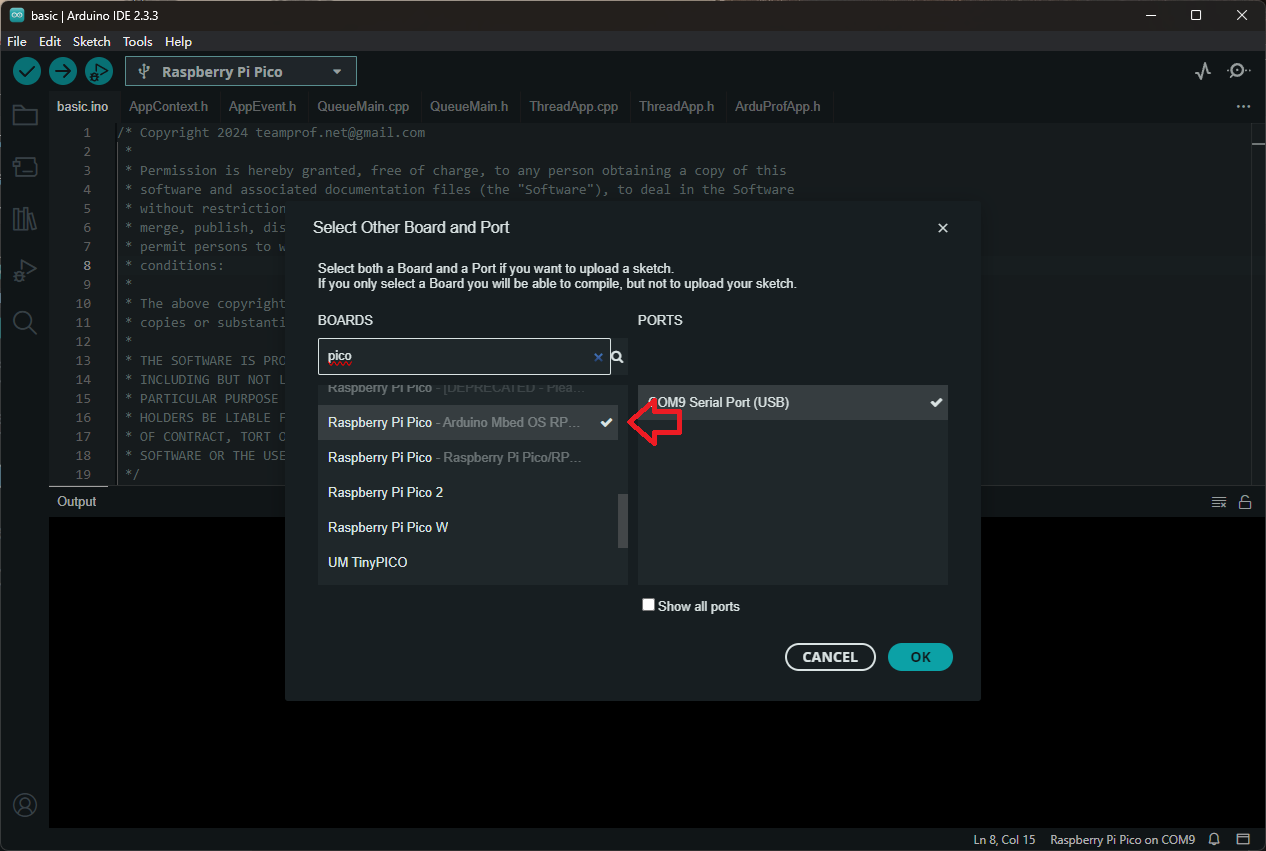Image resolution: width=1266 pixels, height=851 pixels.
Task: Enable the Show all ports checkbox
Action: (648, 605)
